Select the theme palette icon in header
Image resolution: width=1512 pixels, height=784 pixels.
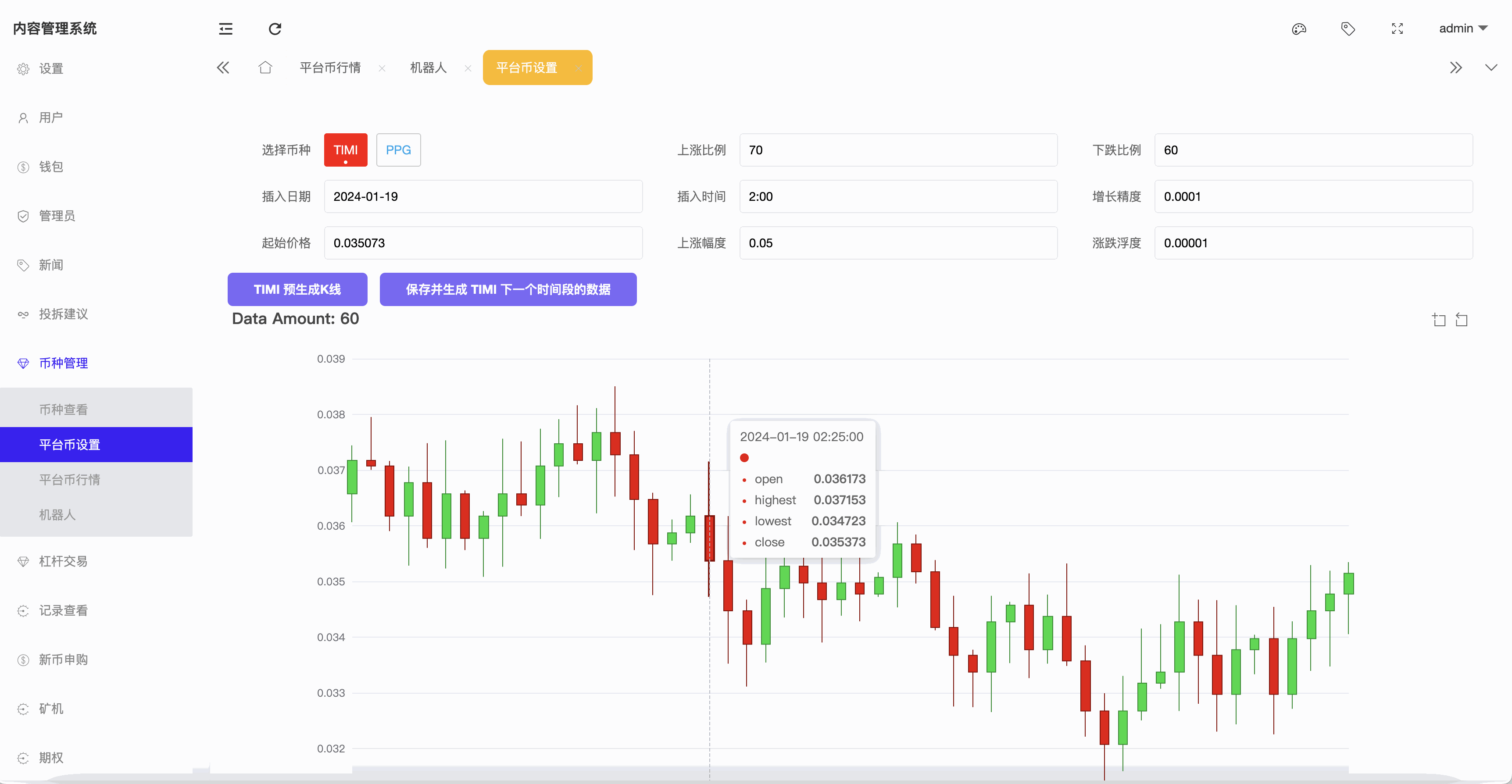1300,28
